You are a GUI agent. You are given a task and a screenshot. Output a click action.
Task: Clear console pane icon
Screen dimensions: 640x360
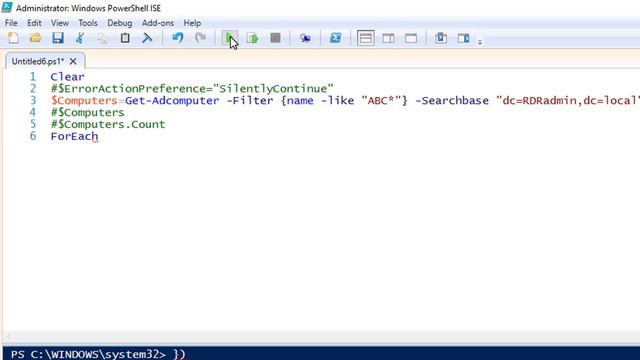[147, 38]
